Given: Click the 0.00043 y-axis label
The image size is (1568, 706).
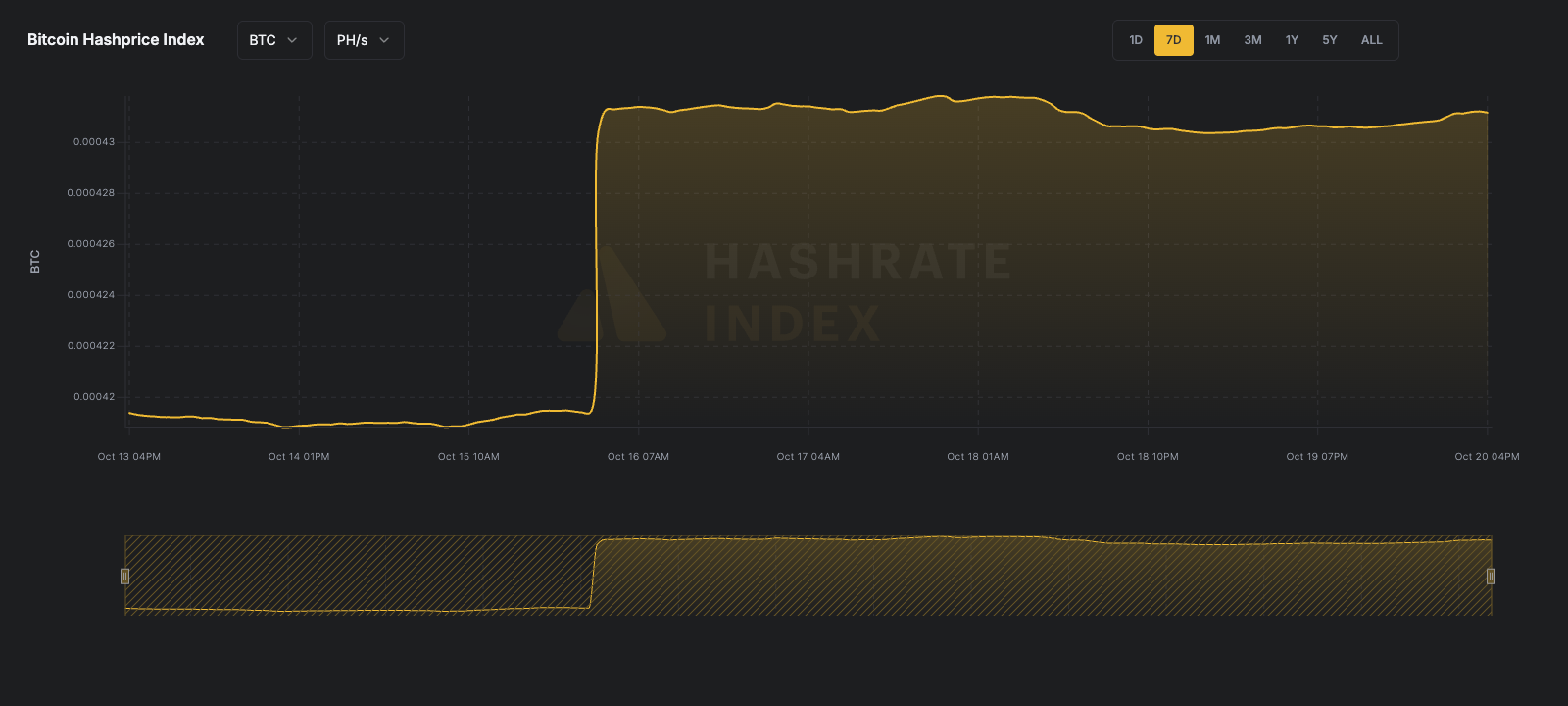Looking at the screenshot, I should coord(94,142).
